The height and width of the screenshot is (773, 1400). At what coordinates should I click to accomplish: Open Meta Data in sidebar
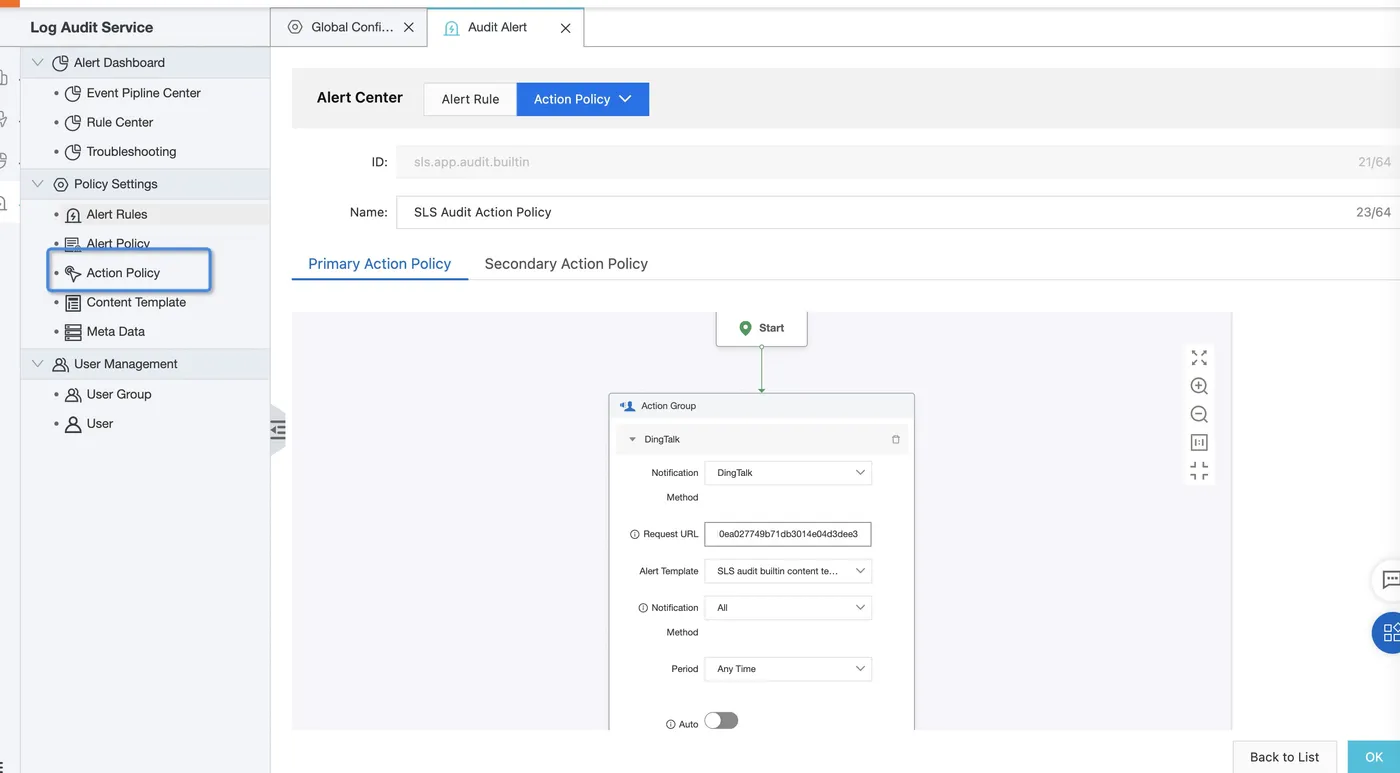tap(115, 332)
